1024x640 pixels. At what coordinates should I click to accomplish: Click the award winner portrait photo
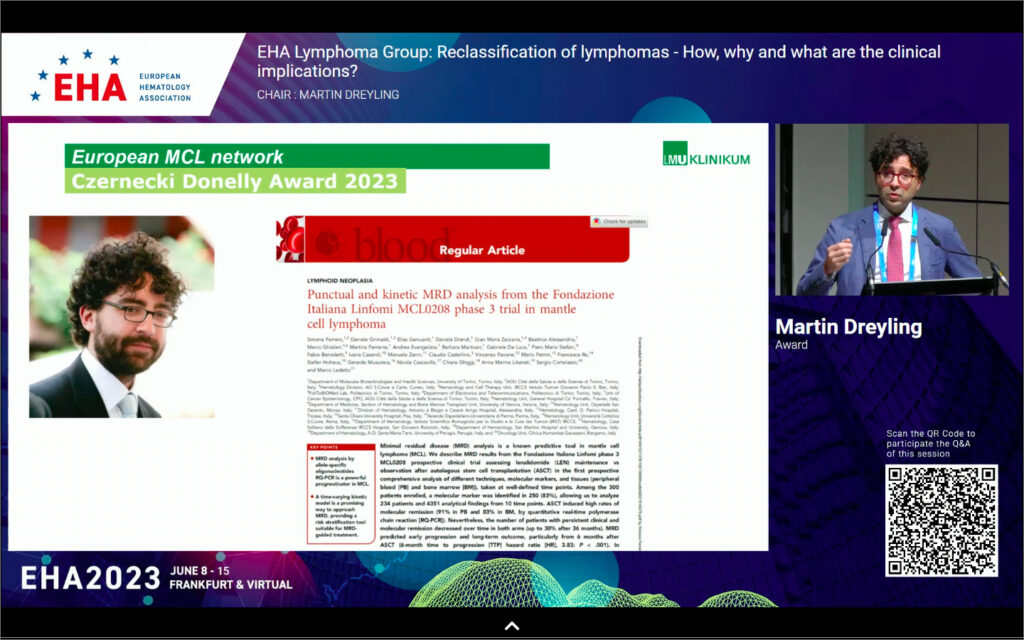click(120, 317)
